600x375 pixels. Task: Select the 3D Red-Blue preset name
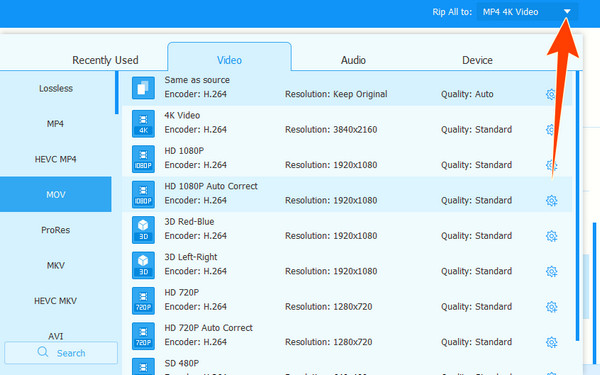point(189,222)
